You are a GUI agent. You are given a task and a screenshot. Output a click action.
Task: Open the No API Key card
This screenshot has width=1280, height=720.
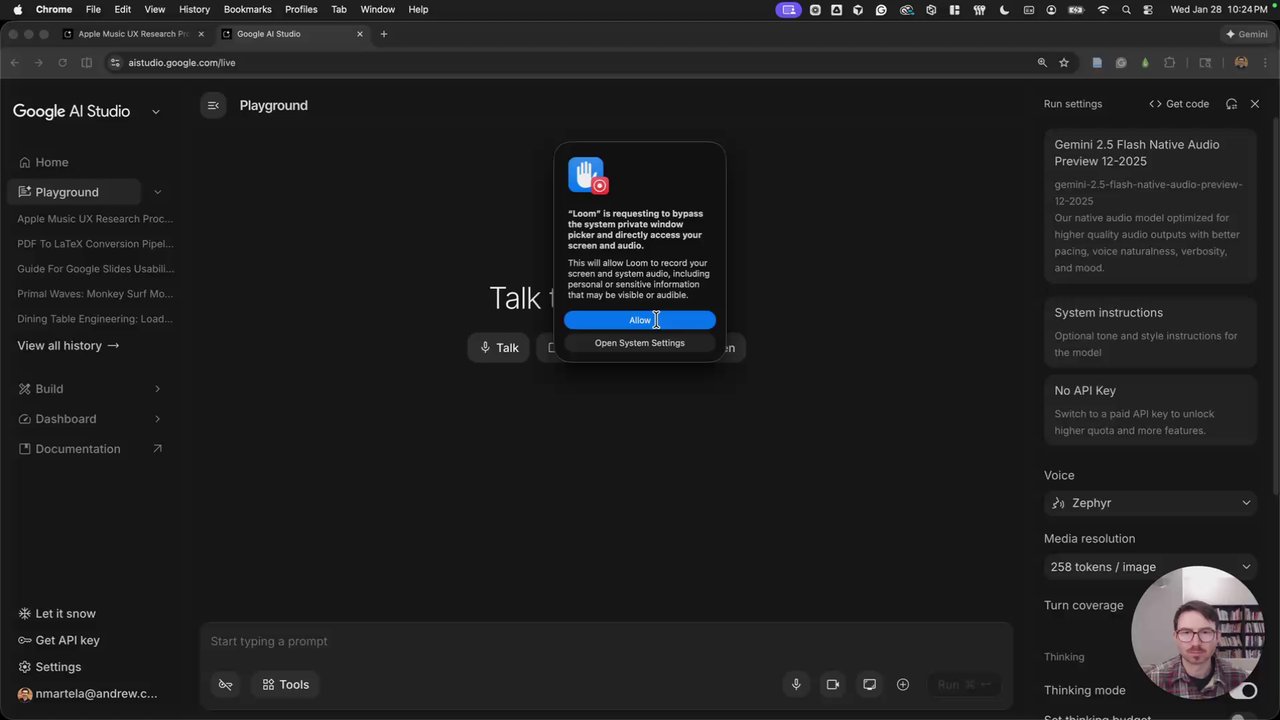pos(1150,410)
